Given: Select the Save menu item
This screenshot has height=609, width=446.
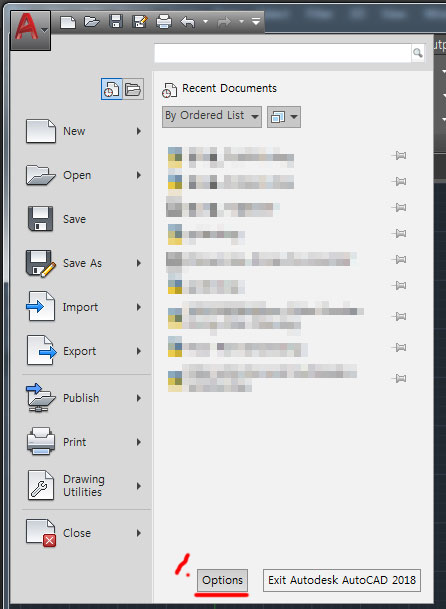Looking at the screenshot, I should click(x=84, y=219).
